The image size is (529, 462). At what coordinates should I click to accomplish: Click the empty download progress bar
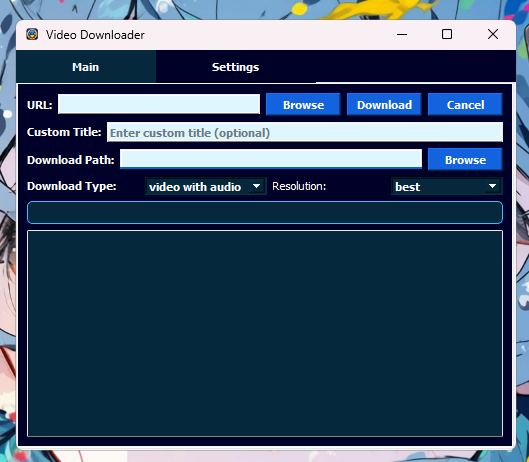(x=265, y=213)
